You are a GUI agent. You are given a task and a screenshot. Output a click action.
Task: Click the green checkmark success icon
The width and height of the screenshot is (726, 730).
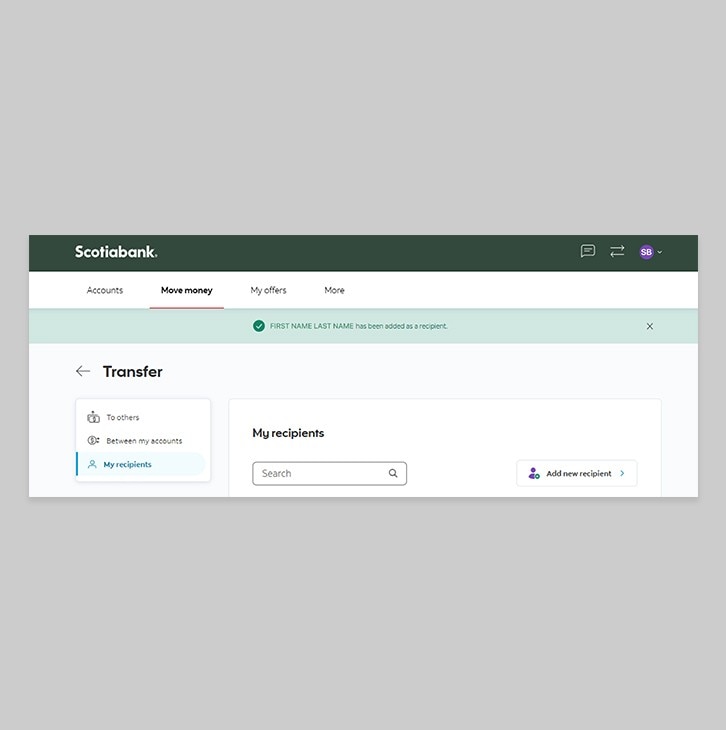click(x=259, y=326)
